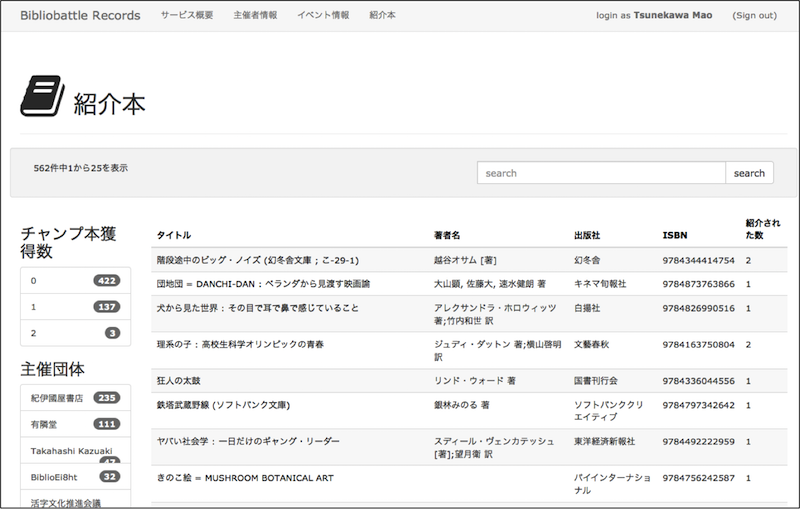This screenshot has width=800, height=509.
Task: Click publisher 国書刊行会
Action: click(595, 380)
